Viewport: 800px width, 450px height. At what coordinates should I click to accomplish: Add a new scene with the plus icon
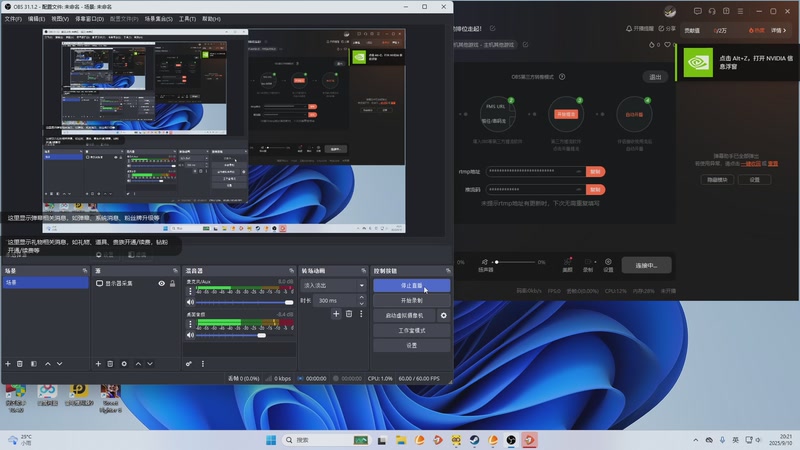click(x=8, y=364)
